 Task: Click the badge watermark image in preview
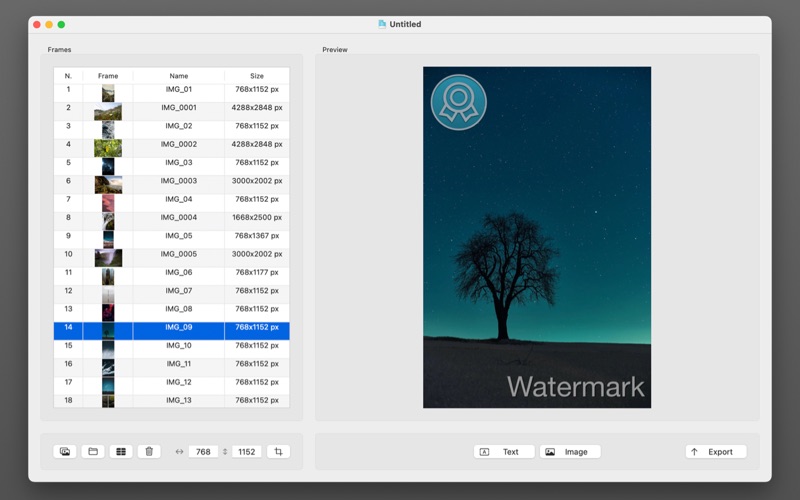pyautogui.click(x=458, y=102)
